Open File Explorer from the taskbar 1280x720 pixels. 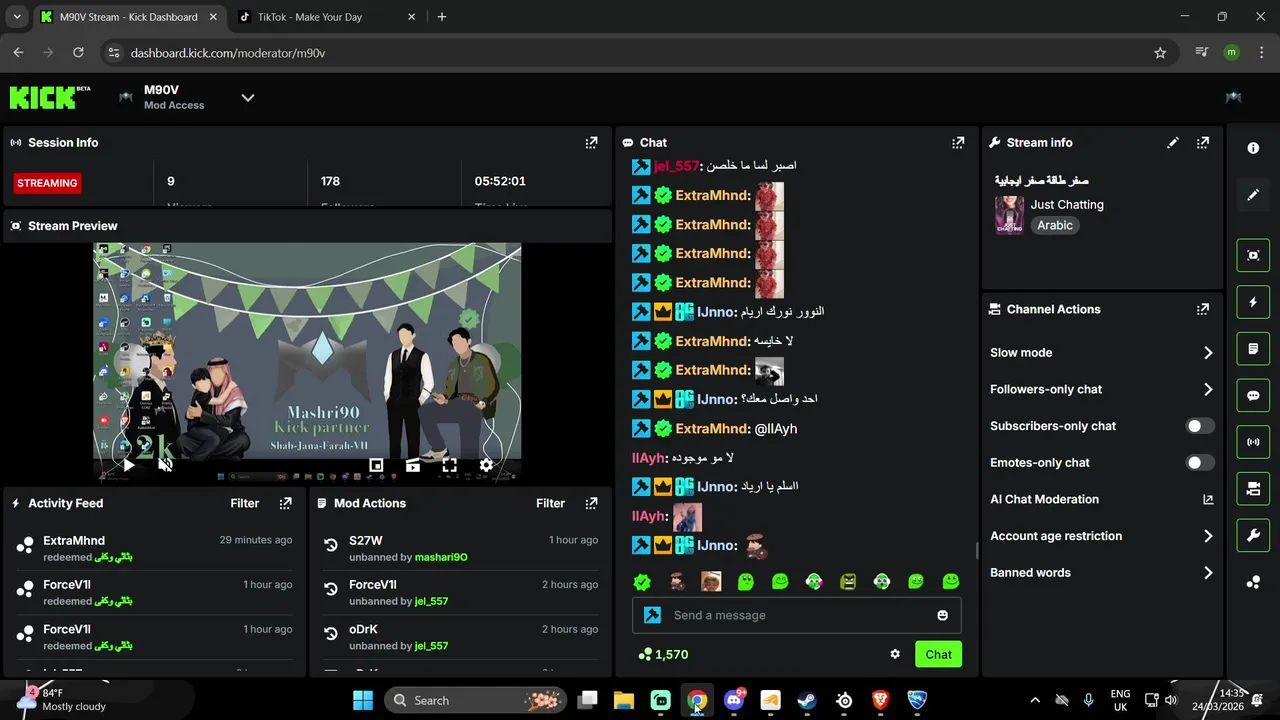[624, 701]
